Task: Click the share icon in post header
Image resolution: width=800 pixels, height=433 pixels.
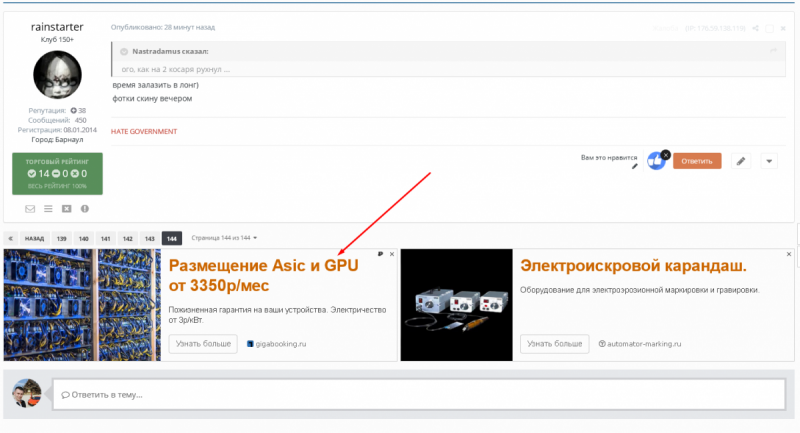Action: click(755, 28)
